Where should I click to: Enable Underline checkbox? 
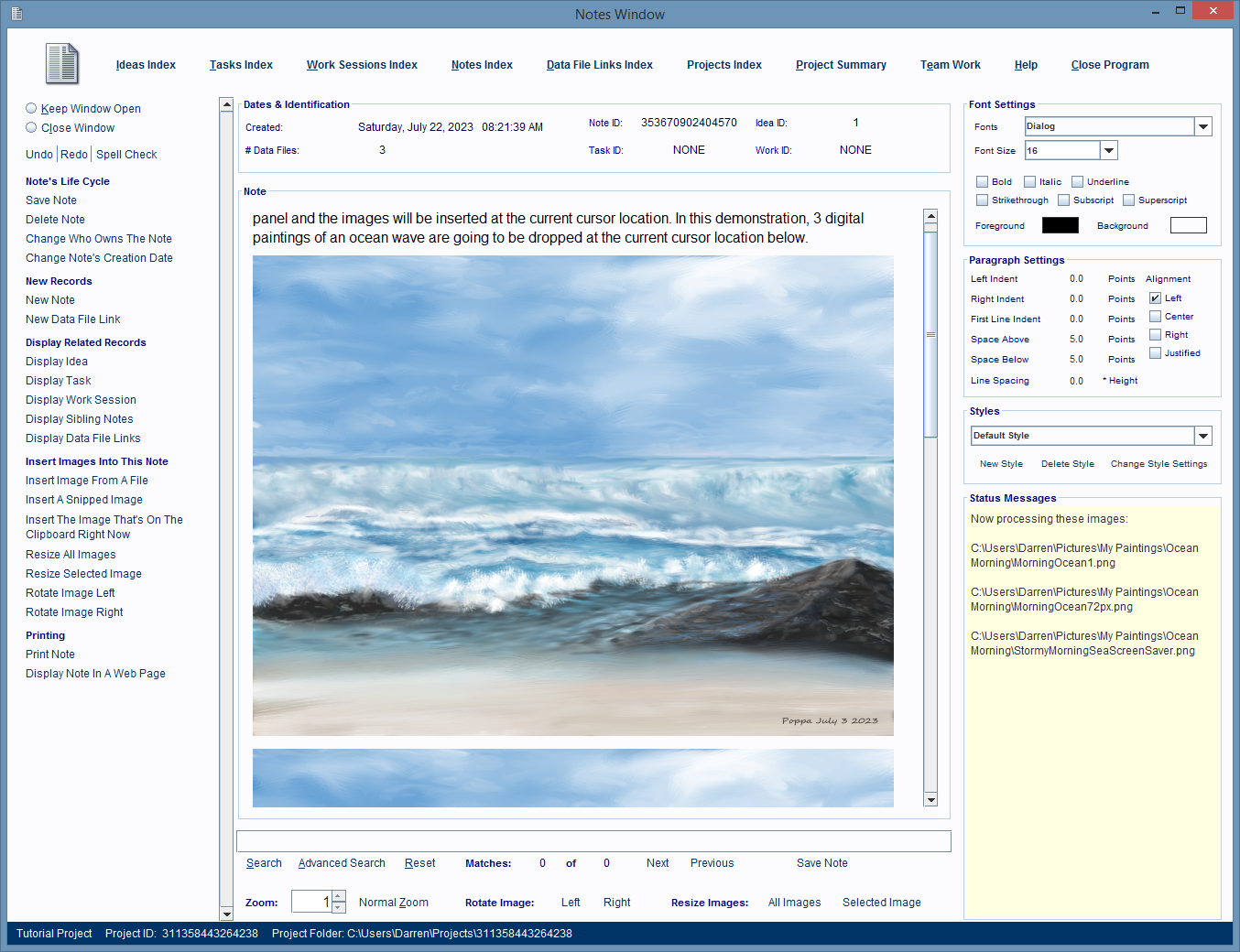pos(1077,181)
